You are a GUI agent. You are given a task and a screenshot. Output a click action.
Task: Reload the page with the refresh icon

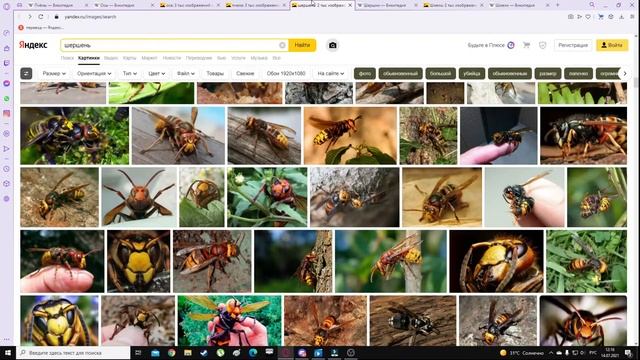pos(41,17)
